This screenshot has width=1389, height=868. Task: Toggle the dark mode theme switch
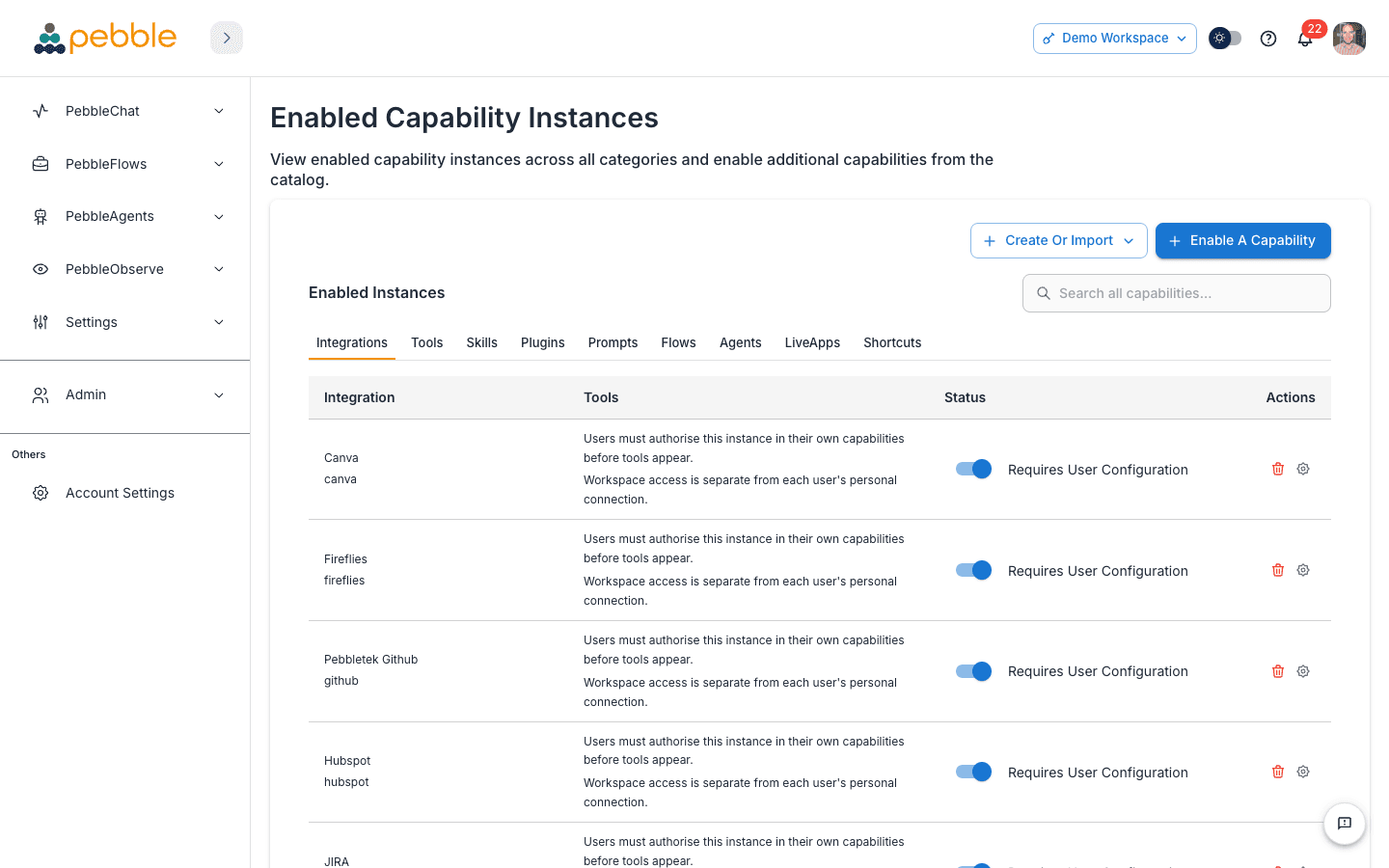point(1225,39)
